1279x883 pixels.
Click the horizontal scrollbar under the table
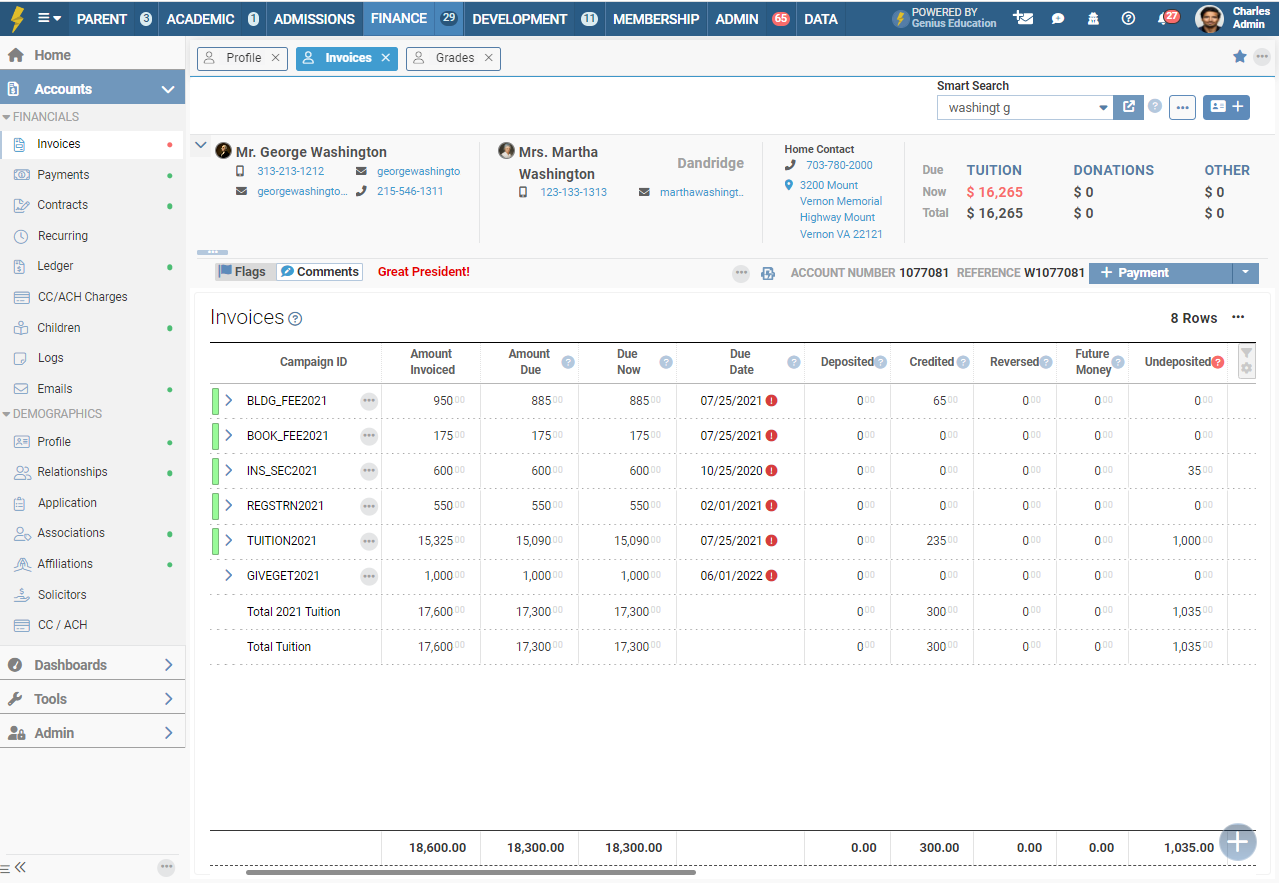pos(470,873)
